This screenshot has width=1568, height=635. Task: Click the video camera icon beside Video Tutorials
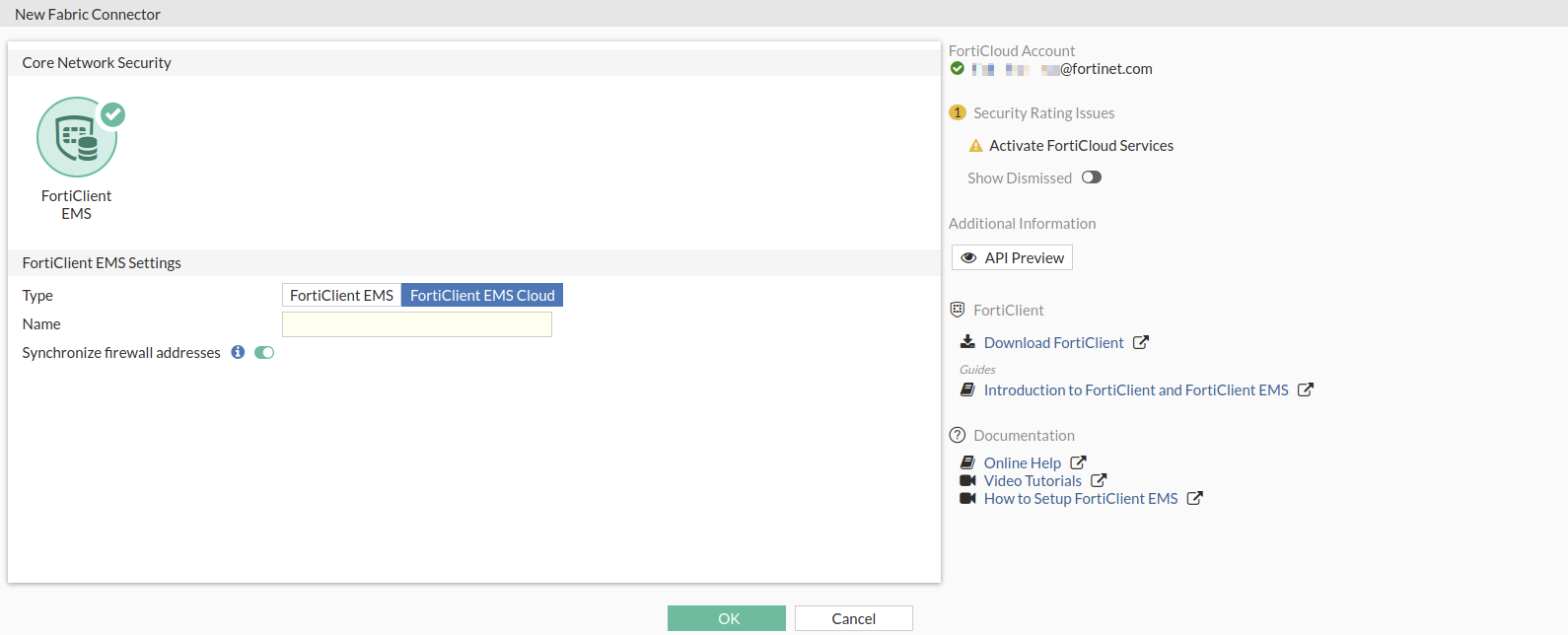point(967,480)
